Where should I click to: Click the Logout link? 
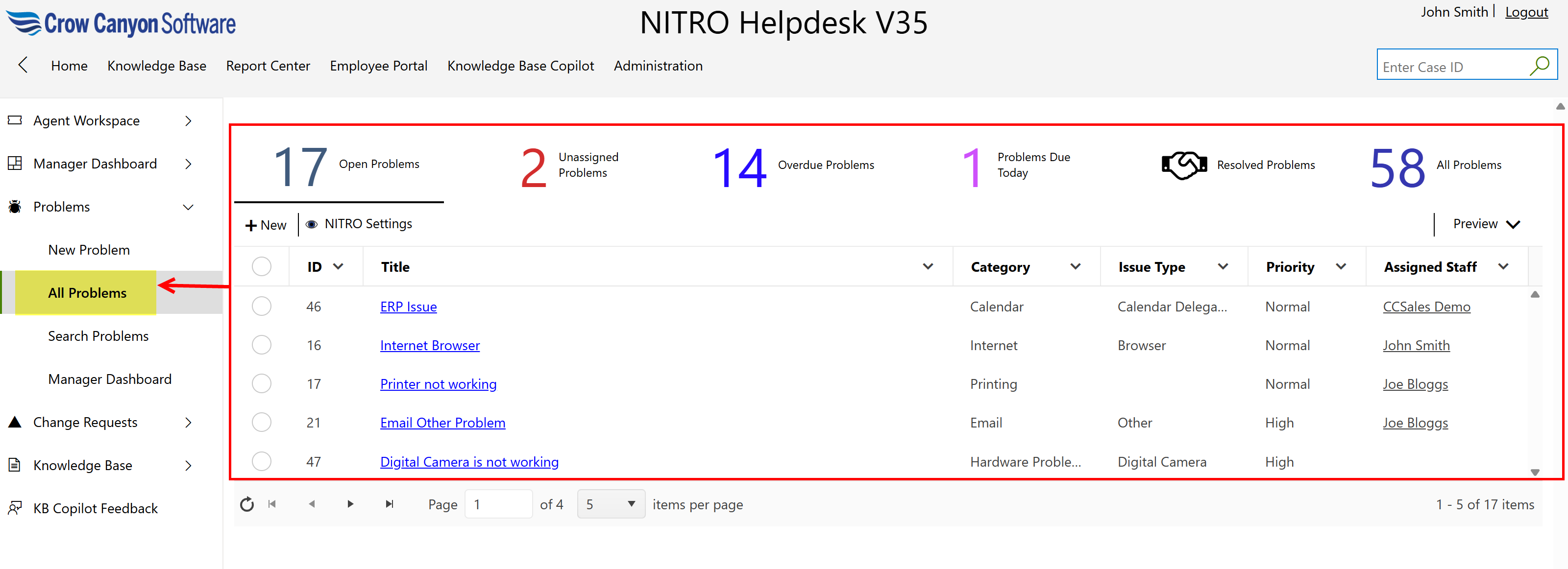pos(1526,12)
